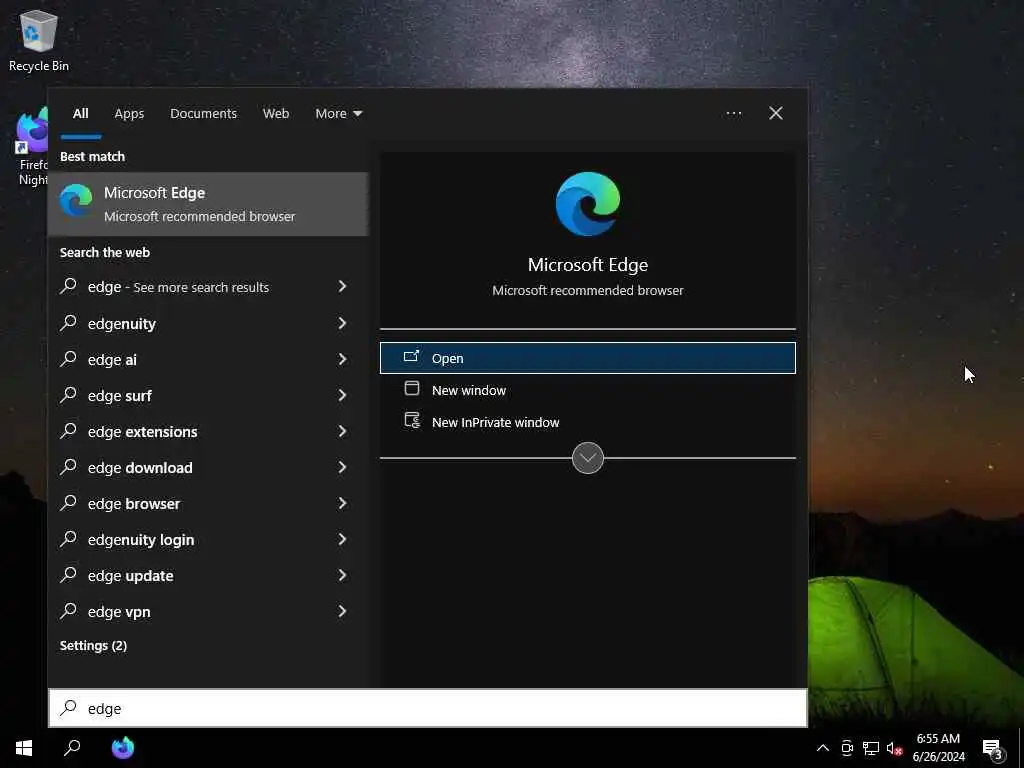Click the muted volume tray icon
This screenshot has width=1024, height=768.
[x=894, y=748]
